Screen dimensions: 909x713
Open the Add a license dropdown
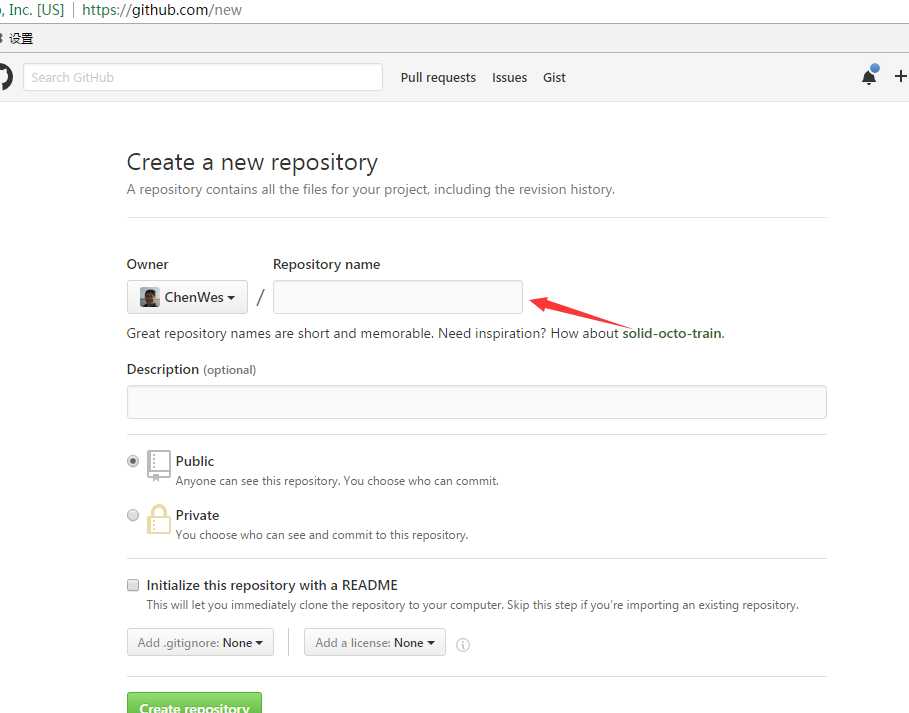[374, 642]
